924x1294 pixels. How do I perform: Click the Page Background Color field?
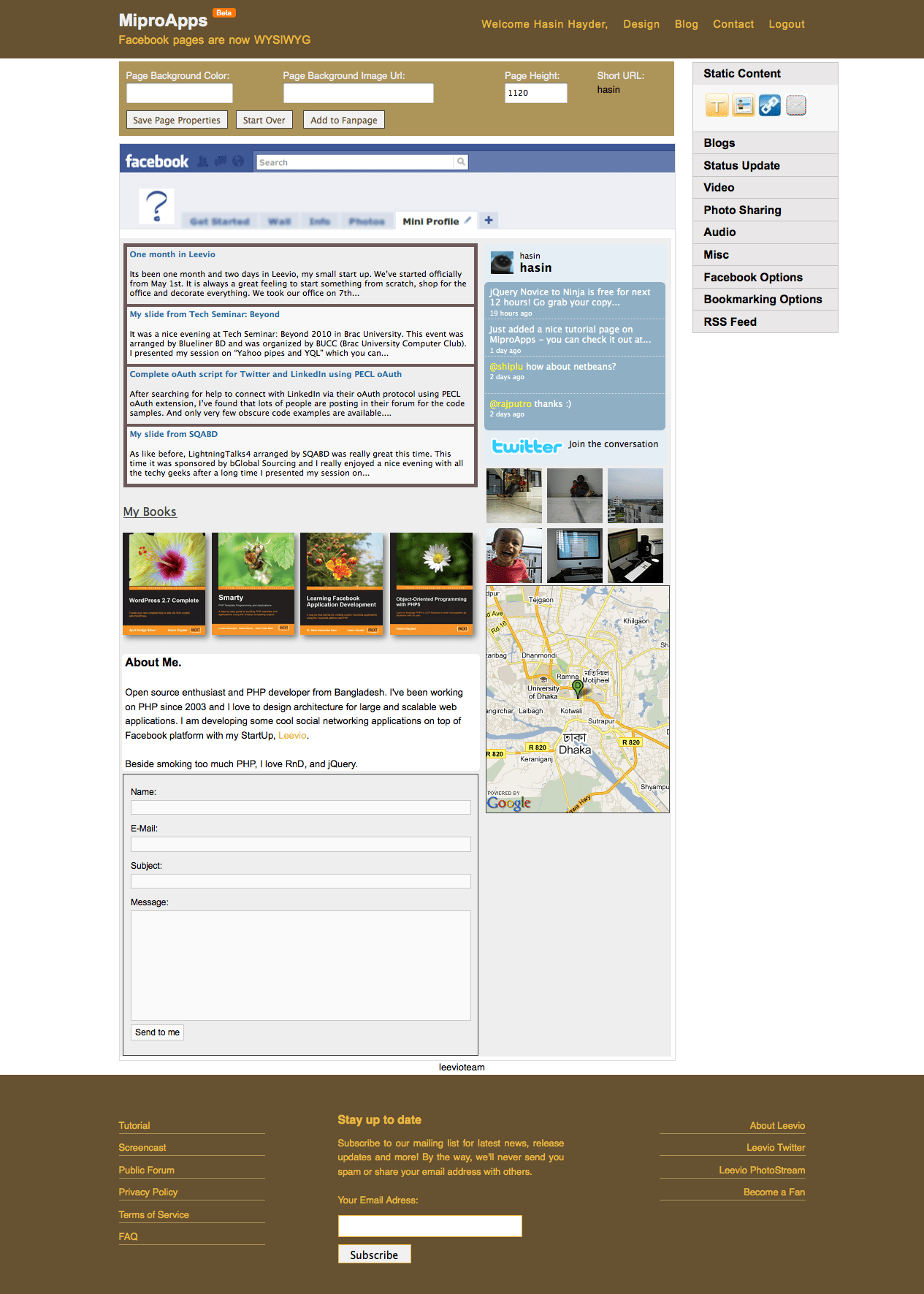click(x=180, y=94)
